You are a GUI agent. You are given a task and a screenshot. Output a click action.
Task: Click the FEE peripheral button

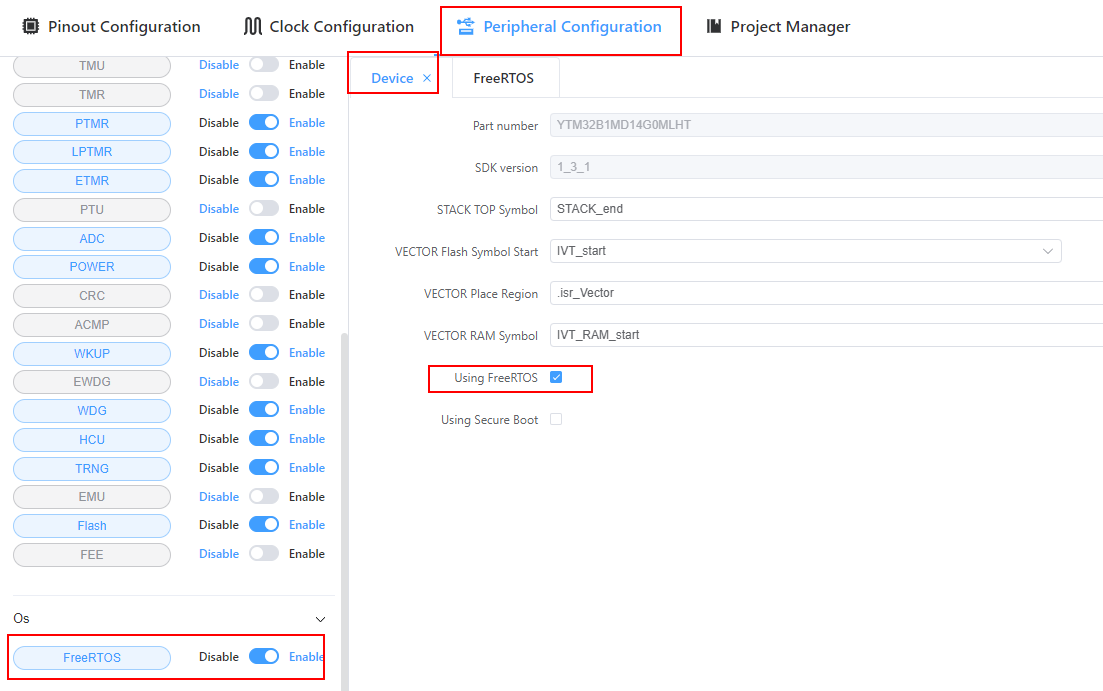pos(92,554)
